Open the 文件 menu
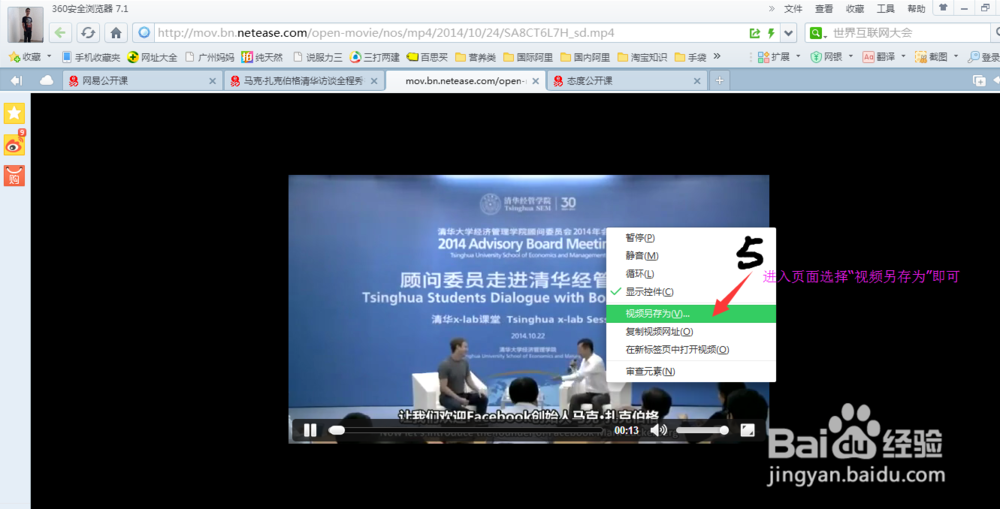The width and height of the screenshot is (1000, 509). [793, 9]
